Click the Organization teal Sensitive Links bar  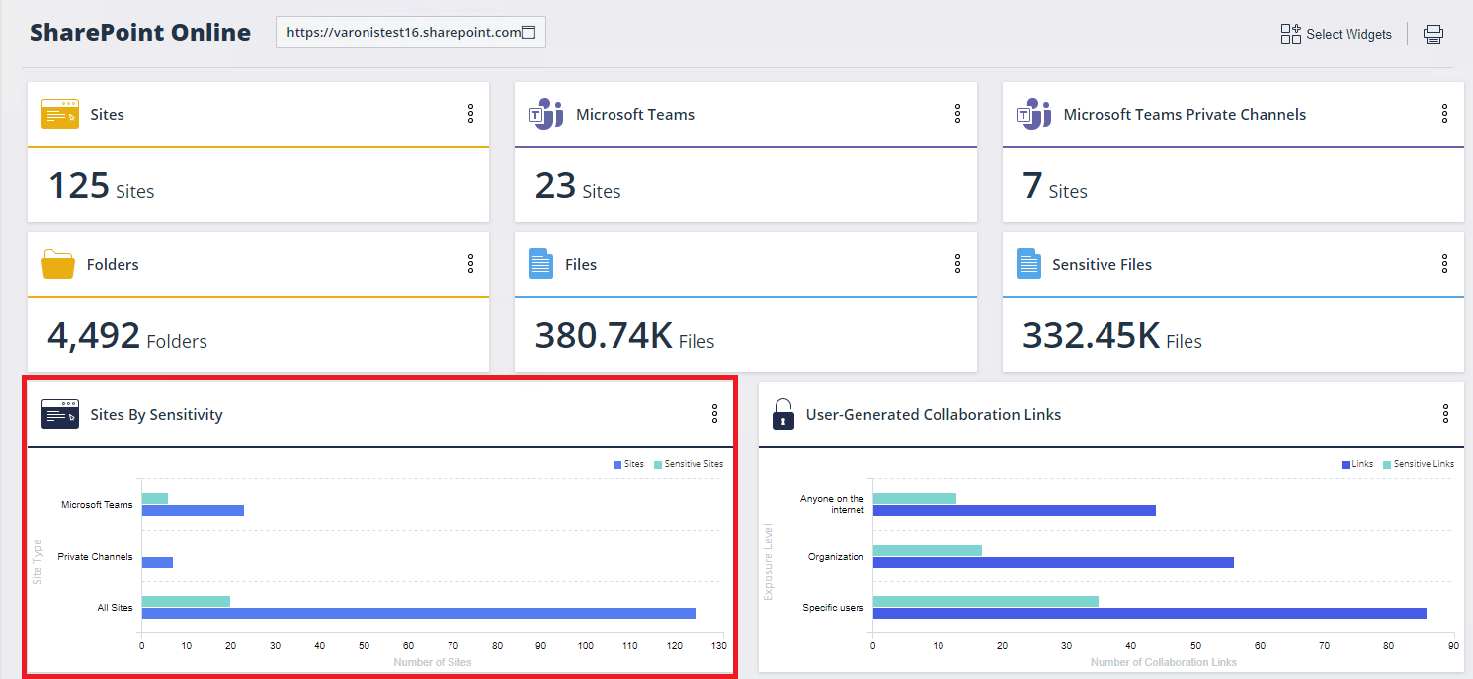pyautogui.click(x=927, y=550)
